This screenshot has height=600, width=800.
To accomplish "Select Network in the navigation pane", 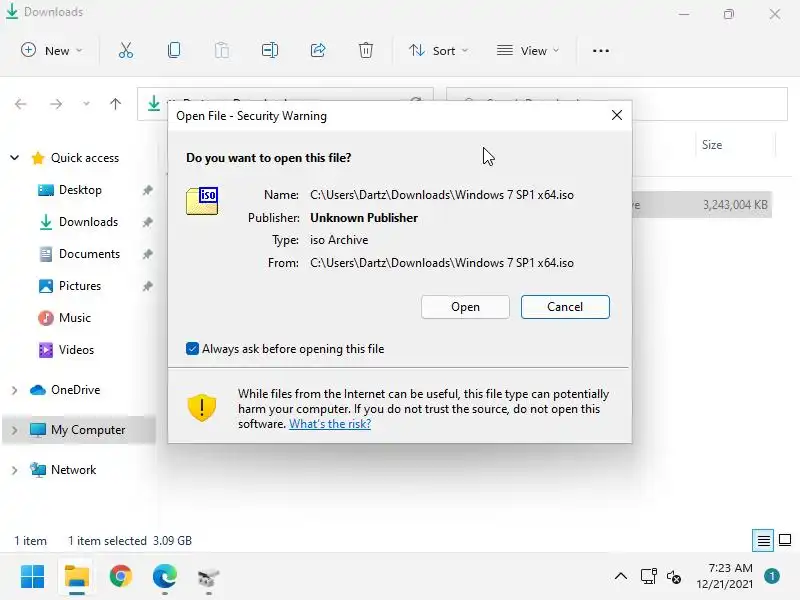I will pyautogui.click(x=73, y=470).
